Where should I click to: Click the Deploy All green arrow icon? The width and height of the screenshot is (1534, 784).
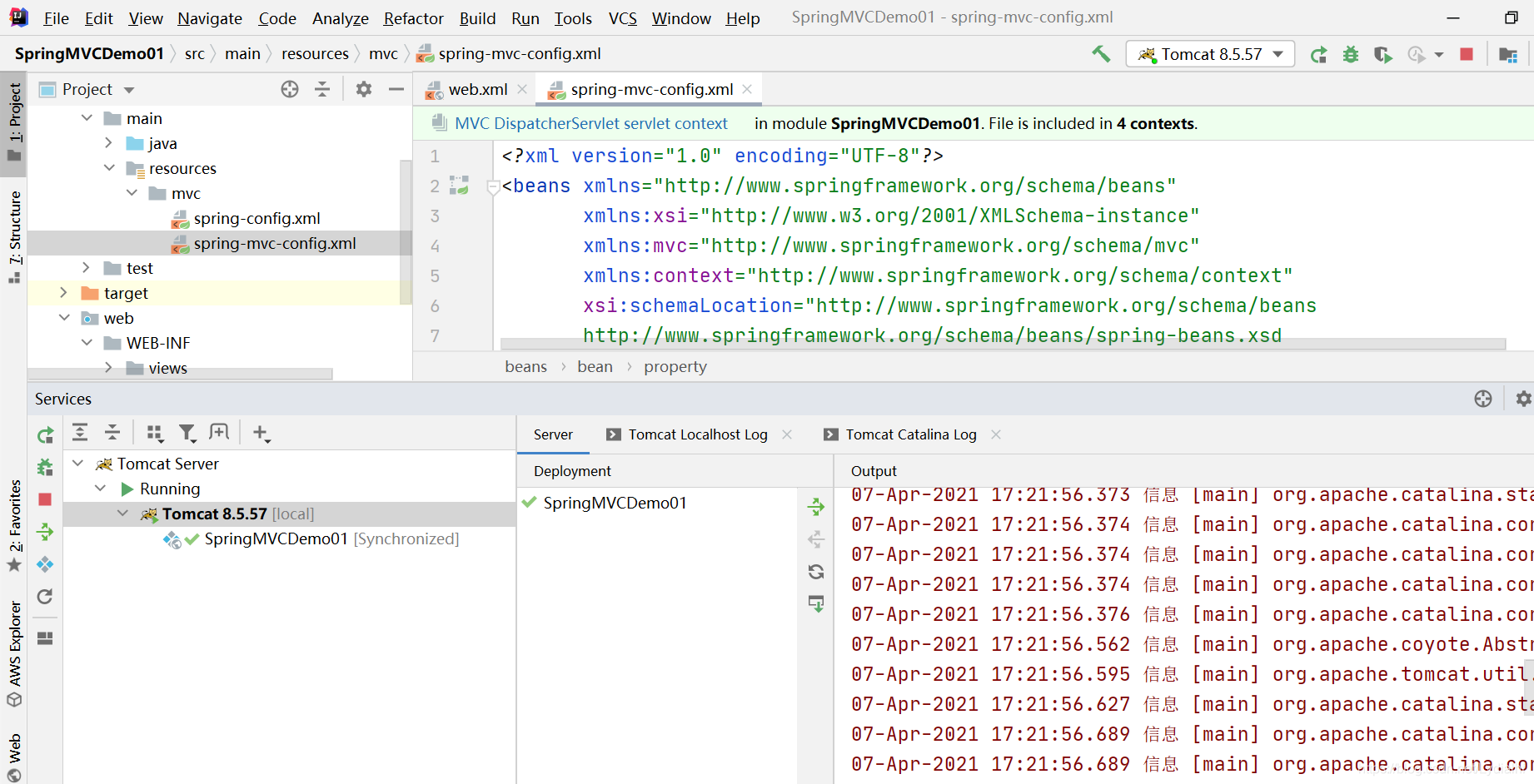click(x=45, y=532)
